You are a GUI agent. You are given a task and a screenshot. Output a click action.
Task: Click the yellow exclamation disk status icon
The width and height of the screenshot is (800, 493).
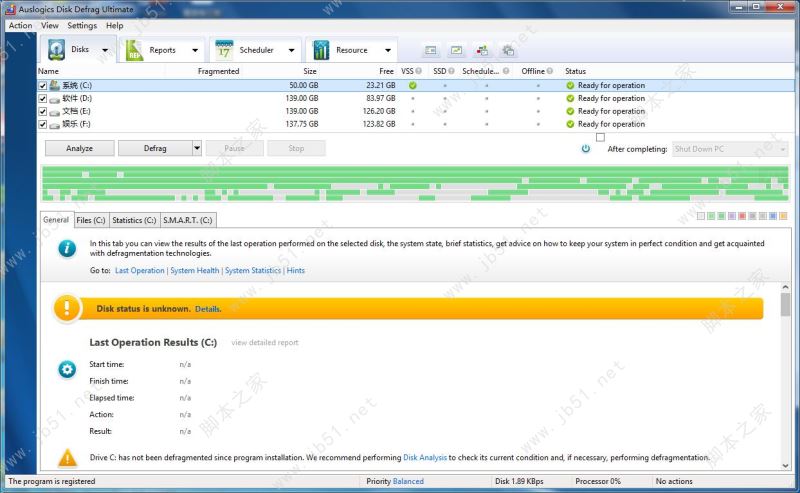click(67, 308)
